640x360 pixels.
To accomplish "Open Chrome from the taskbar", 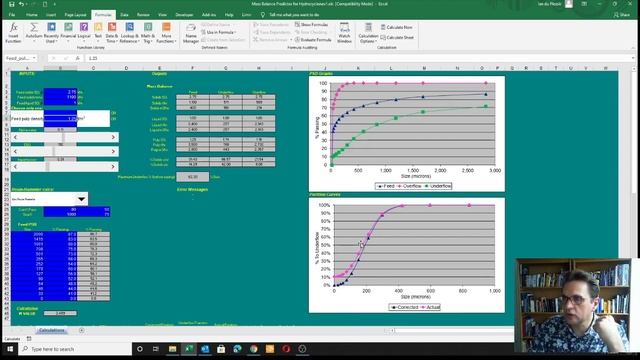I will 253,349.
